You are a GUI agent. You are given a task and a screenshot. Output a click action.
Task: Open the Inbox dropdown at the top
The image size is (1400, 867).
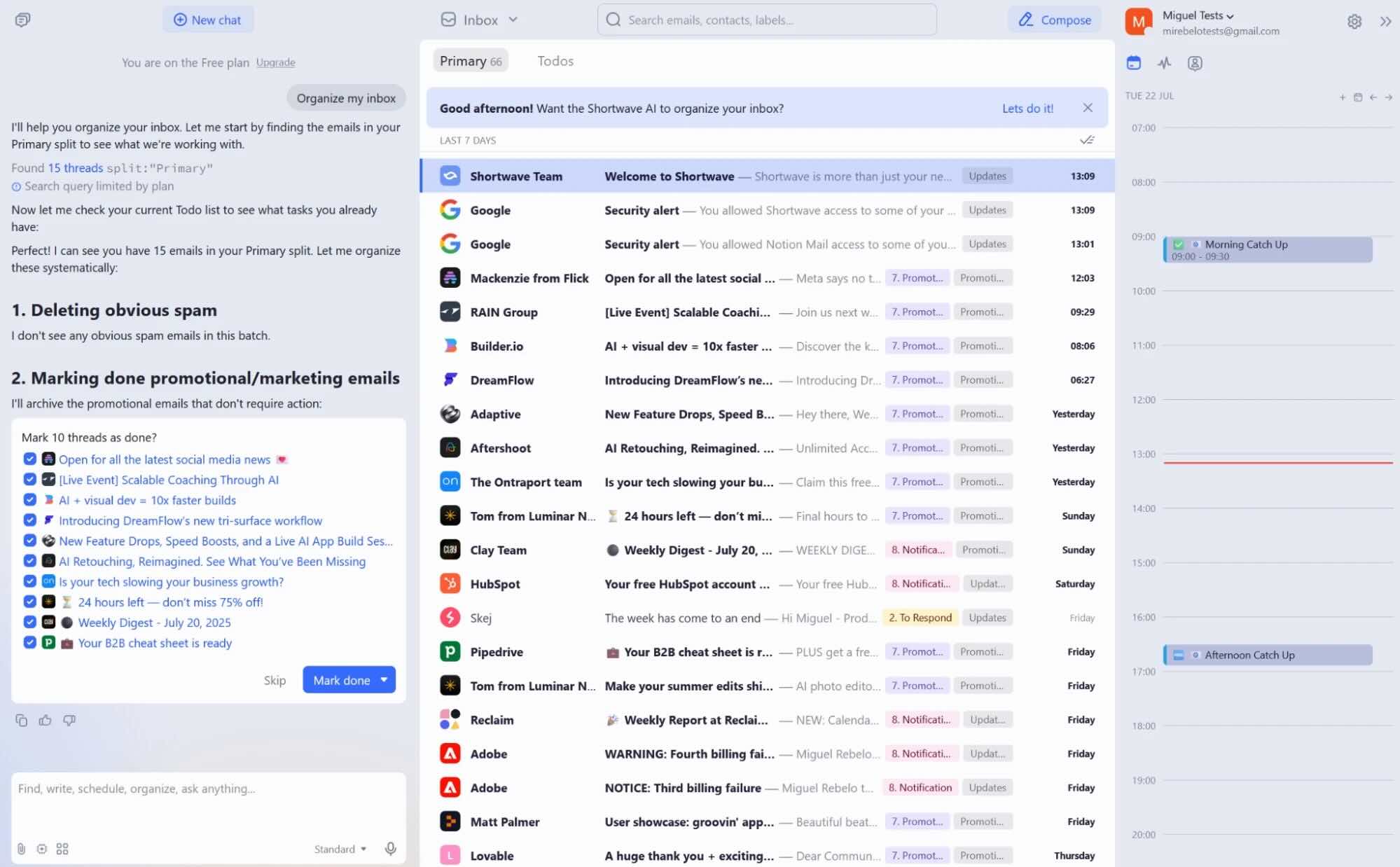(513, 19)
